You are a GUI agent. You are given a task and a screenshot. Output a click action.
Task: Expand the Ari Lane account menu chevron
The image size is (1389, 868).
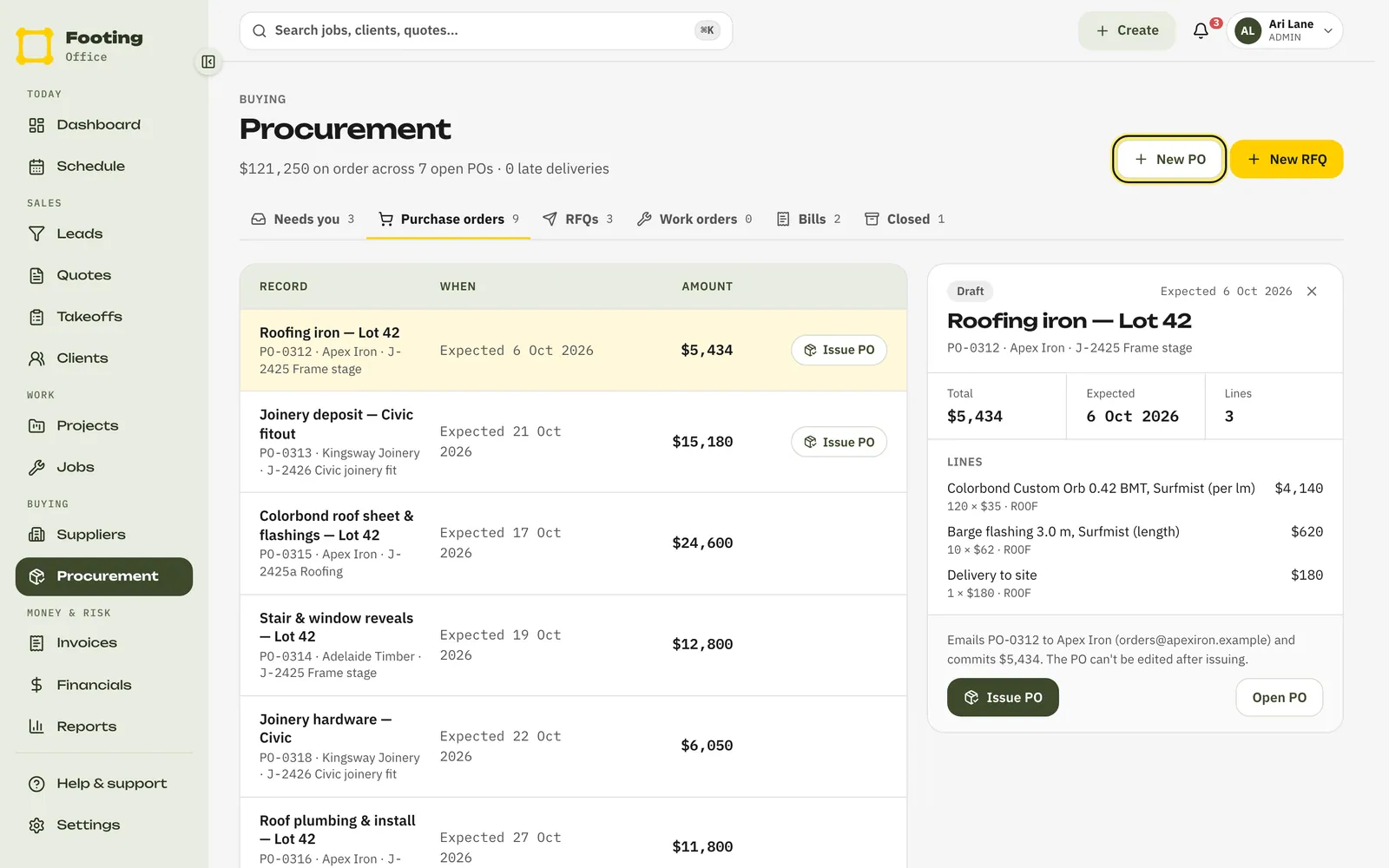pos(1328,30)
